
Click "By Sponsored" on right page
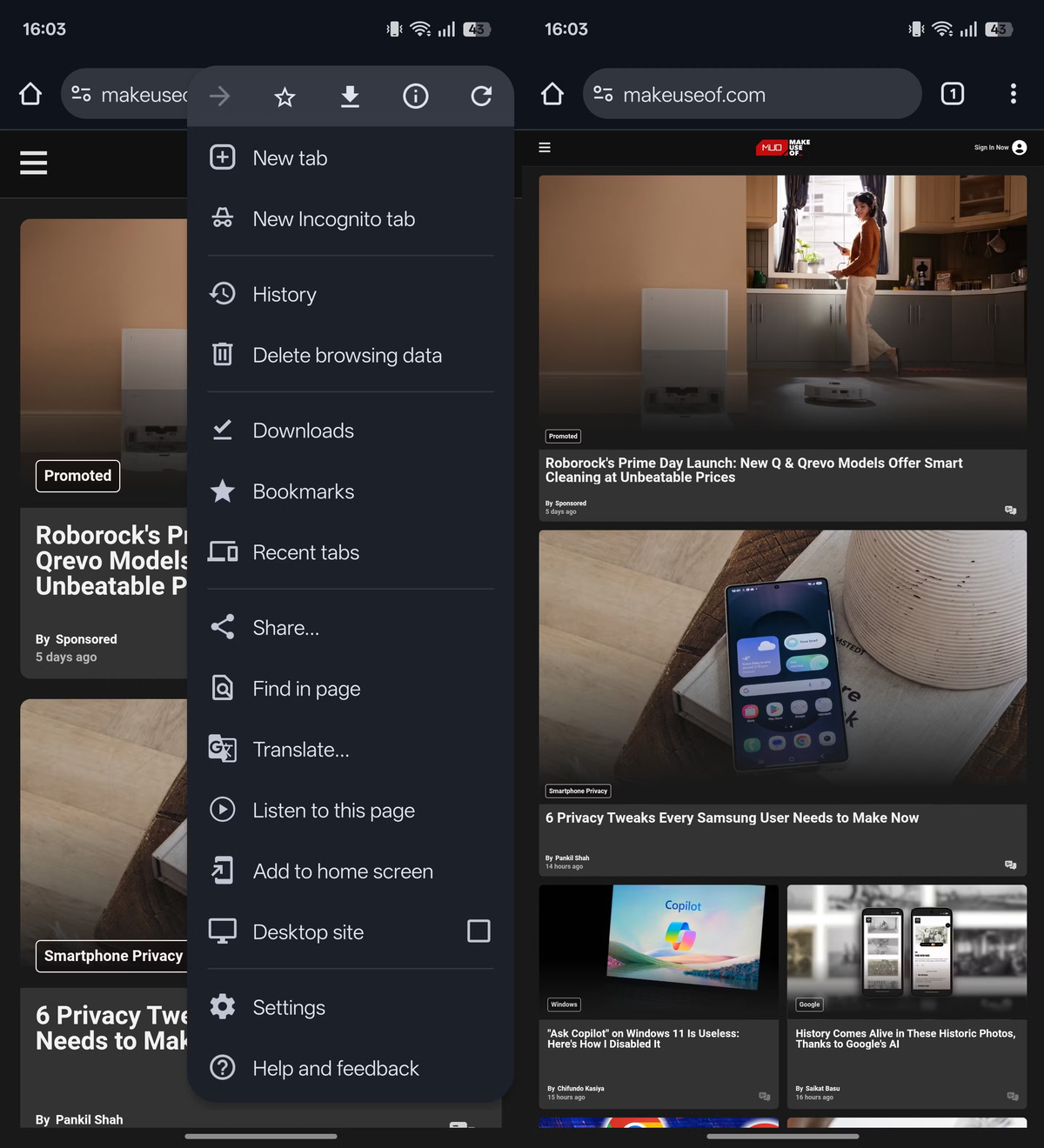pyautogui.click(x=565, y=504)
